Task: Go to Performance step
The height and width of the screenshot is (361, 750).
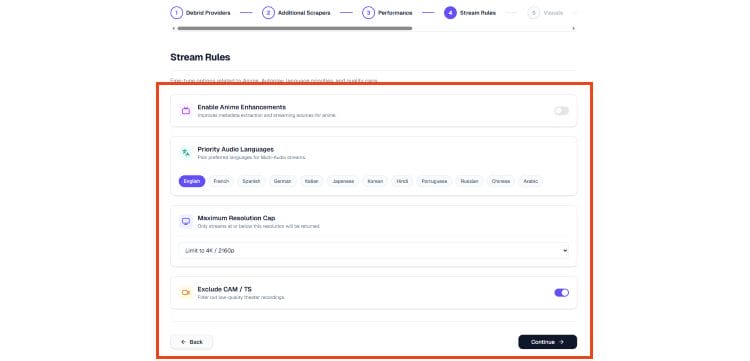Action: point(395,13)
